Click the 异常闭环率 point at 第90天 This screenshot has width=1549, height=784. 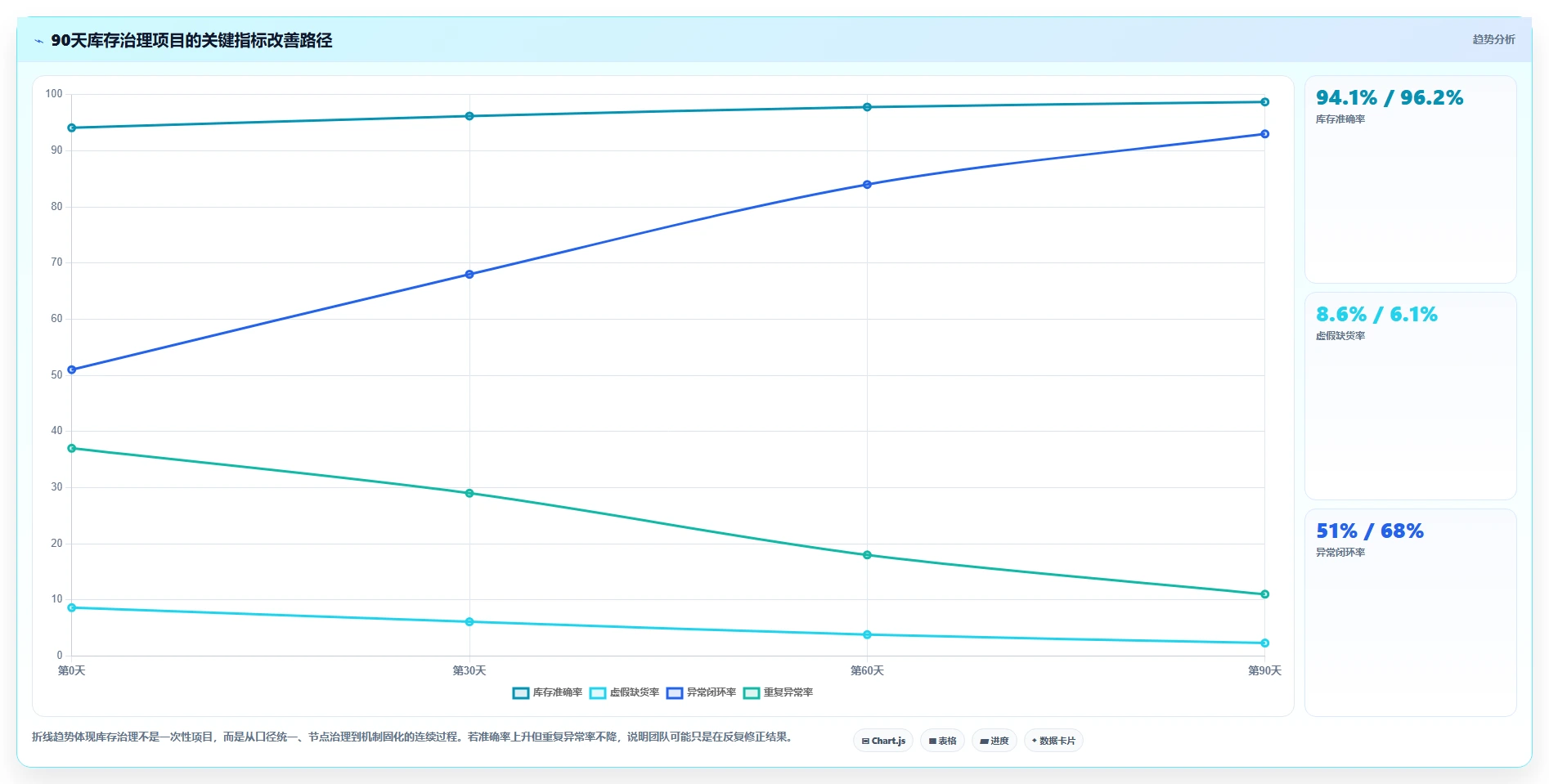[x=1264, y=134]
